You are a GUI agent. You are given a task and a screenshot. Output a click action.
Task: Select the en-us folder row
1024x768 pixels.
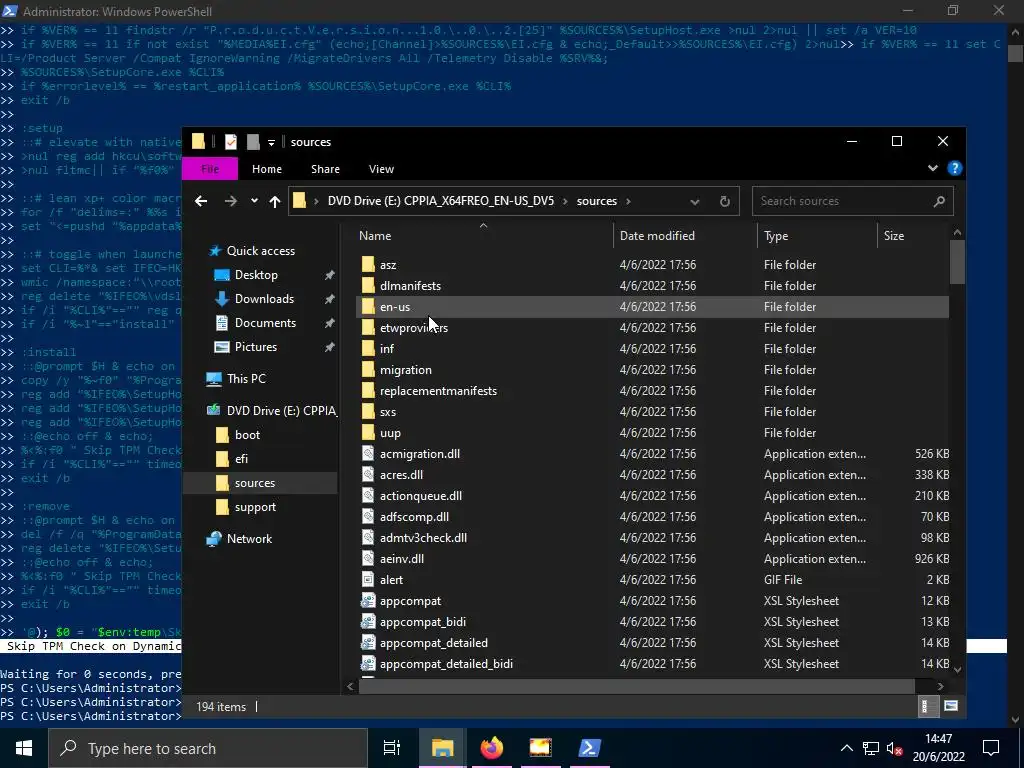tap(652, 307)
